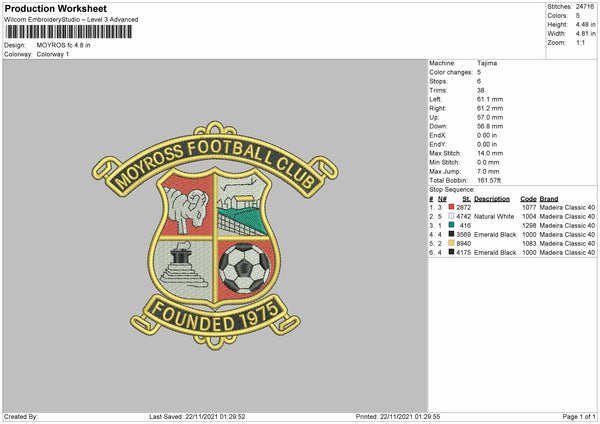The image size is (600, 424).
Task: Click the Trims value '38'
Action: [x=481, y=90]
